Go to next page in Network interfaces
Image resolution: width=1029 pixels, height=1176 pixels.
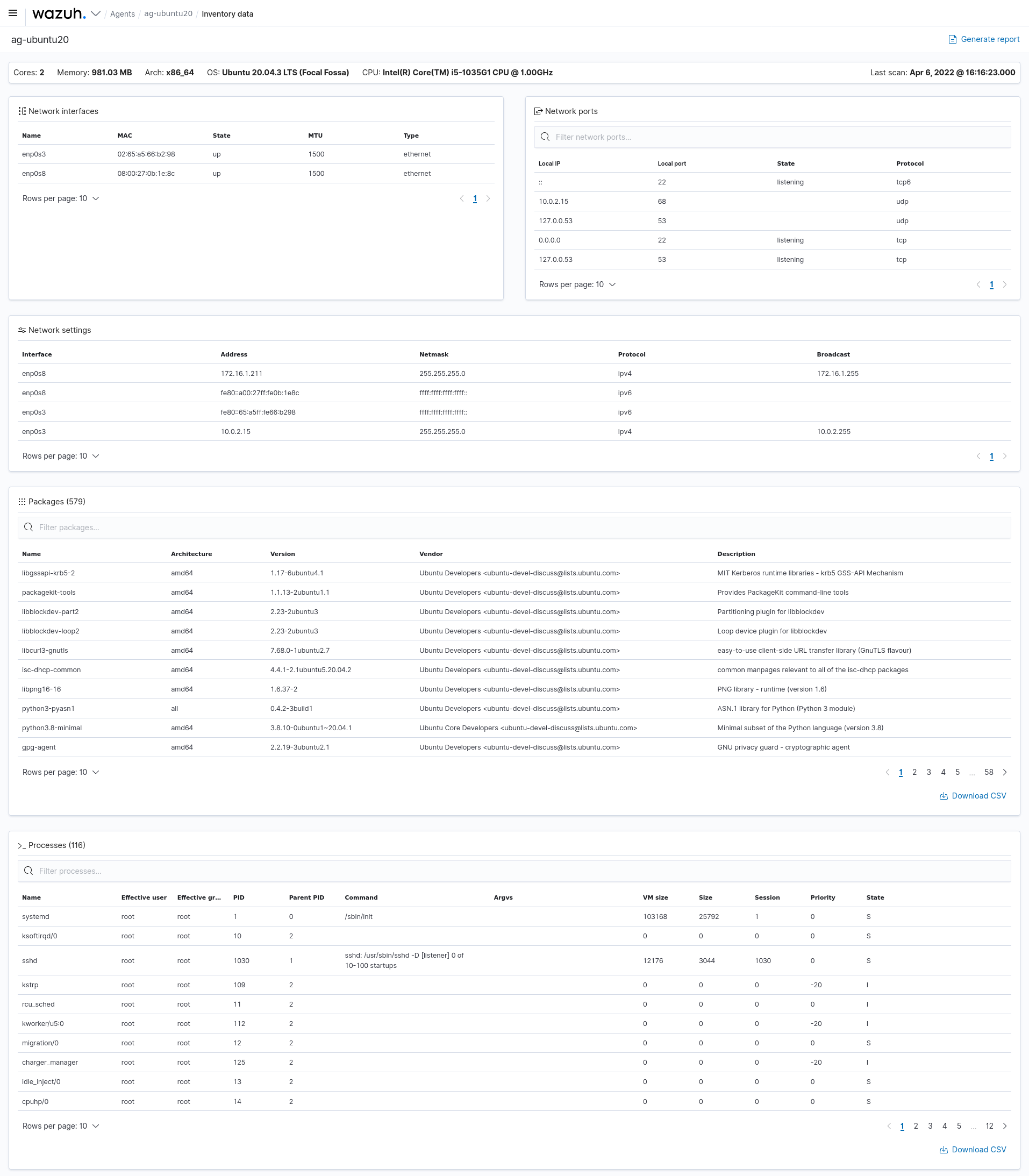coord(488,198)
